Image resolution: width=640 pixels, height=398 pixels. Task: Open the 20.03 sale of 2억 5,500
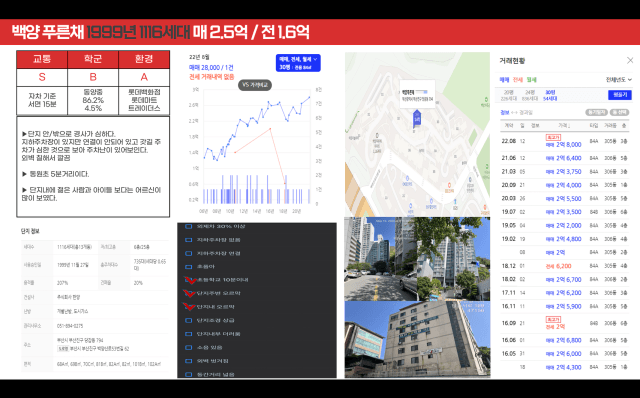[x=564, y=198]
